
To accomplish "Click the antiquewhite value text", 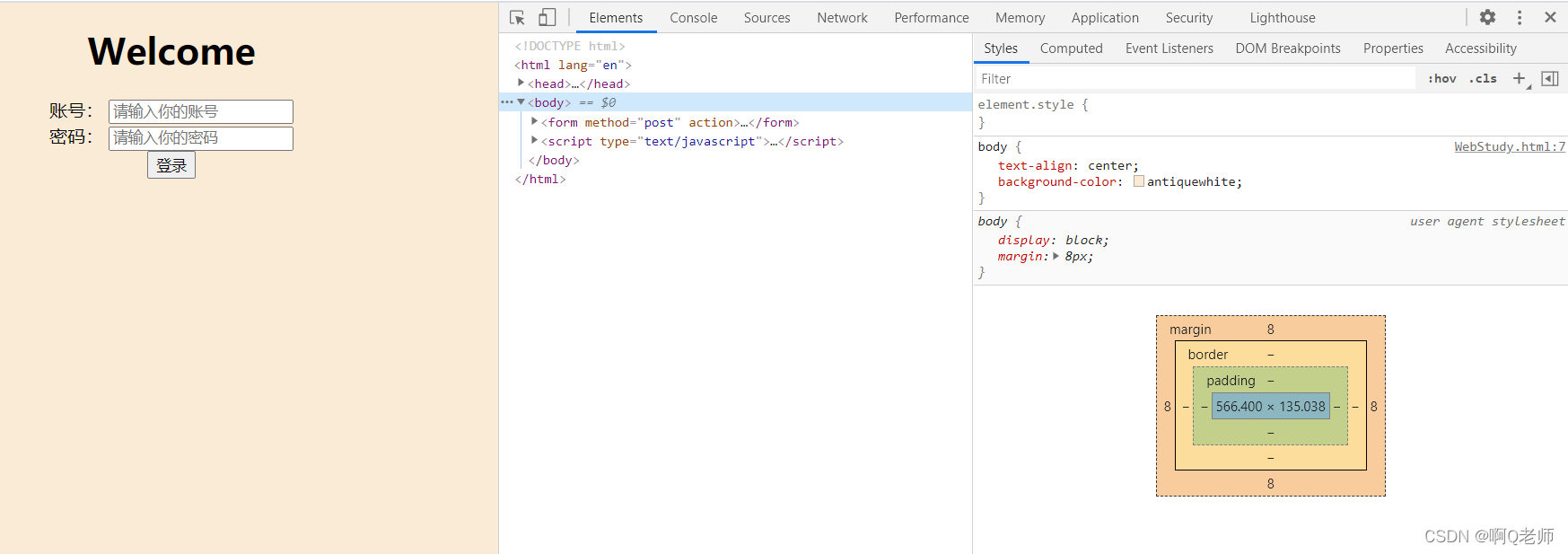I will pos(1191,181).
